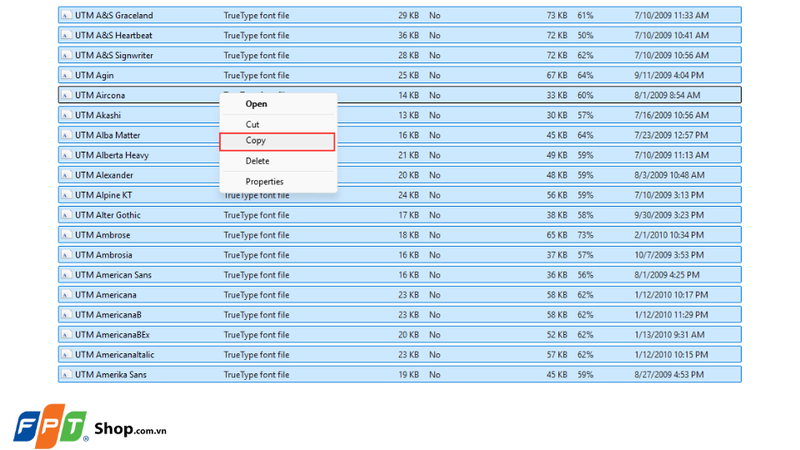Choose Copy from the context menu

pos(277,141)
